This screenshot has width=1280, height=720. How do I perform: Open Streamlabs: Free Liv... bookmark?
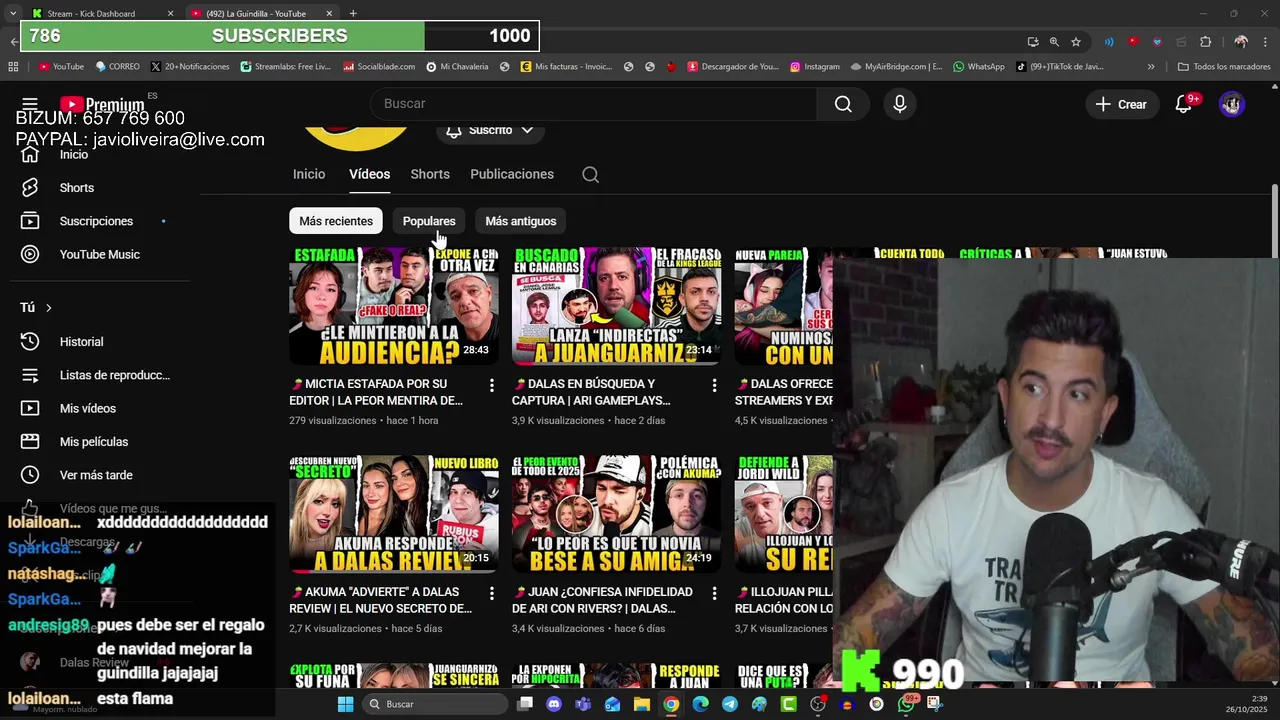point(285,67)
